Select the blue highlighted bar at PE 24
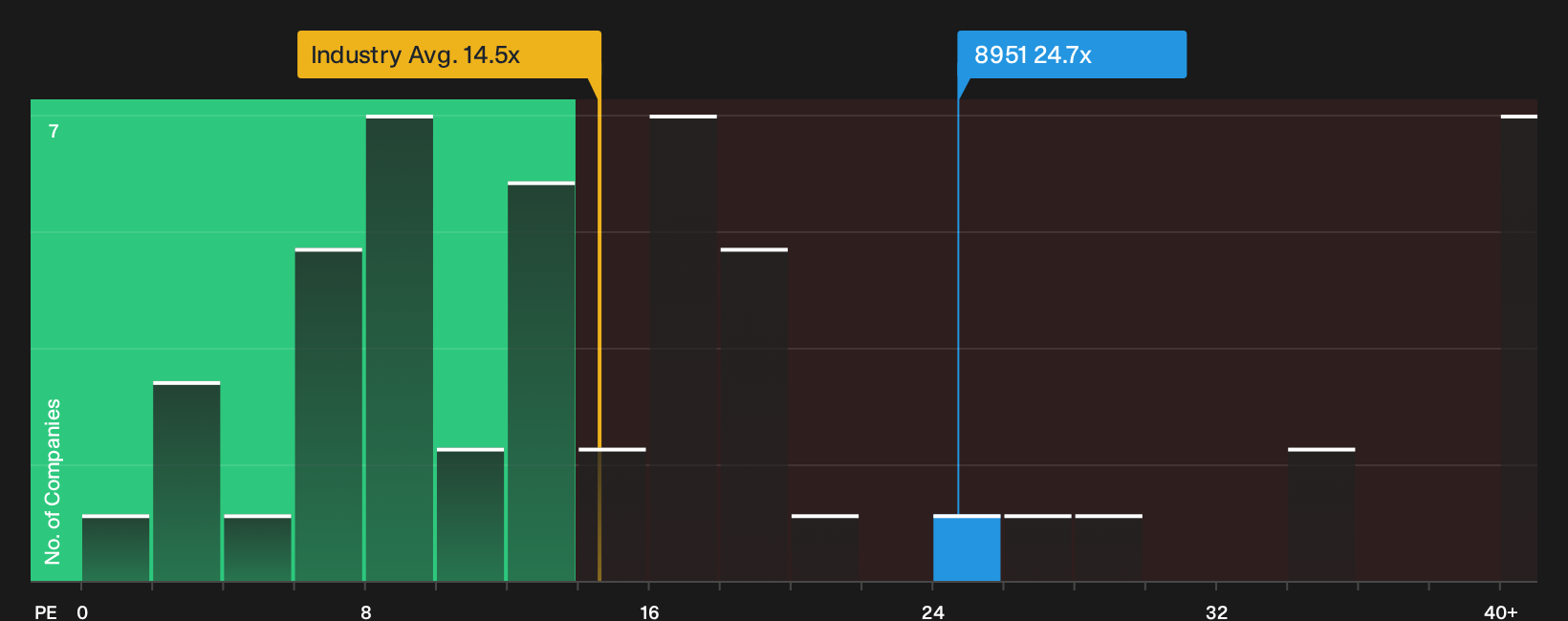This screenshot has width=1568, height=621. click(x=967, y=548)
